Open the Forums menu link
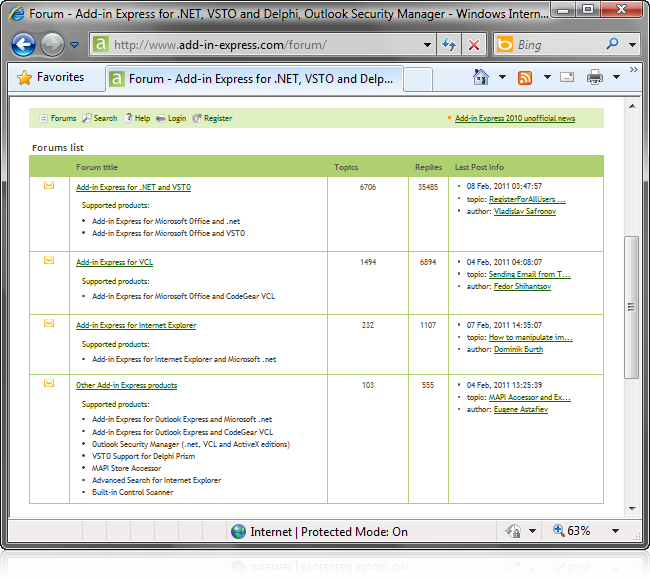Viewport: 650px width, 580px height. 63,119
